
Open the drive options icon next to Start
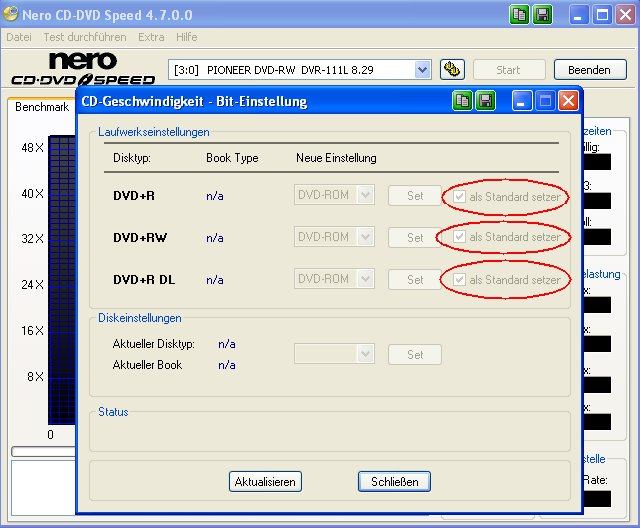pos(452,69)
